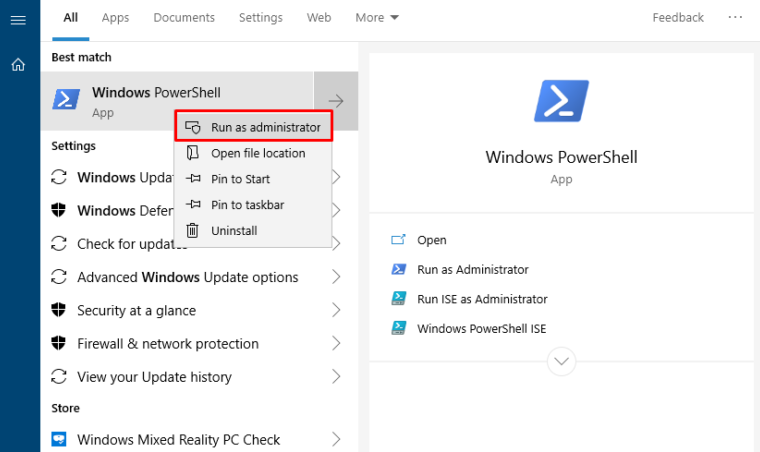Click the pin icon beside Pin to Start
Viewport: 760px width, 452px height.
(193, 179)
